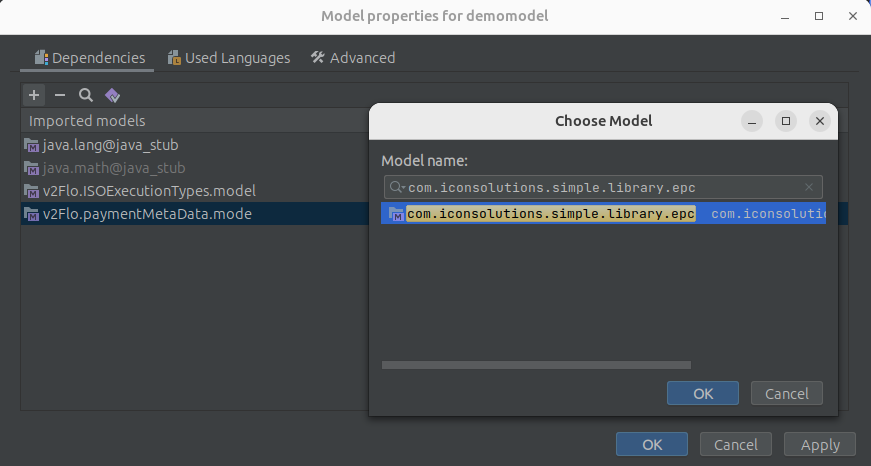Select com.iconsolutions.simple.library.epc search result

coord(603,214)
